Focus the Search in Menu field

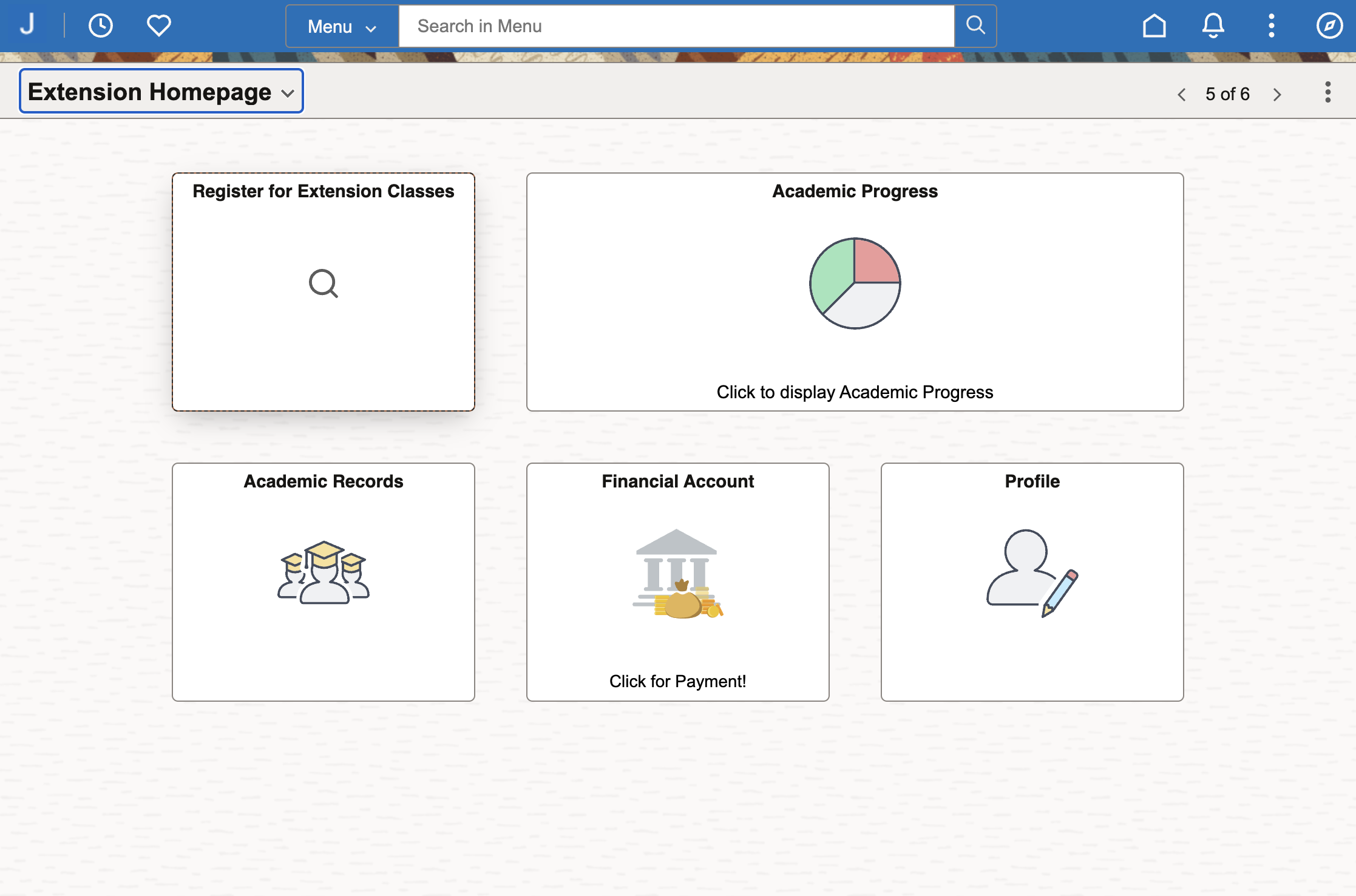tap(676, 26)
